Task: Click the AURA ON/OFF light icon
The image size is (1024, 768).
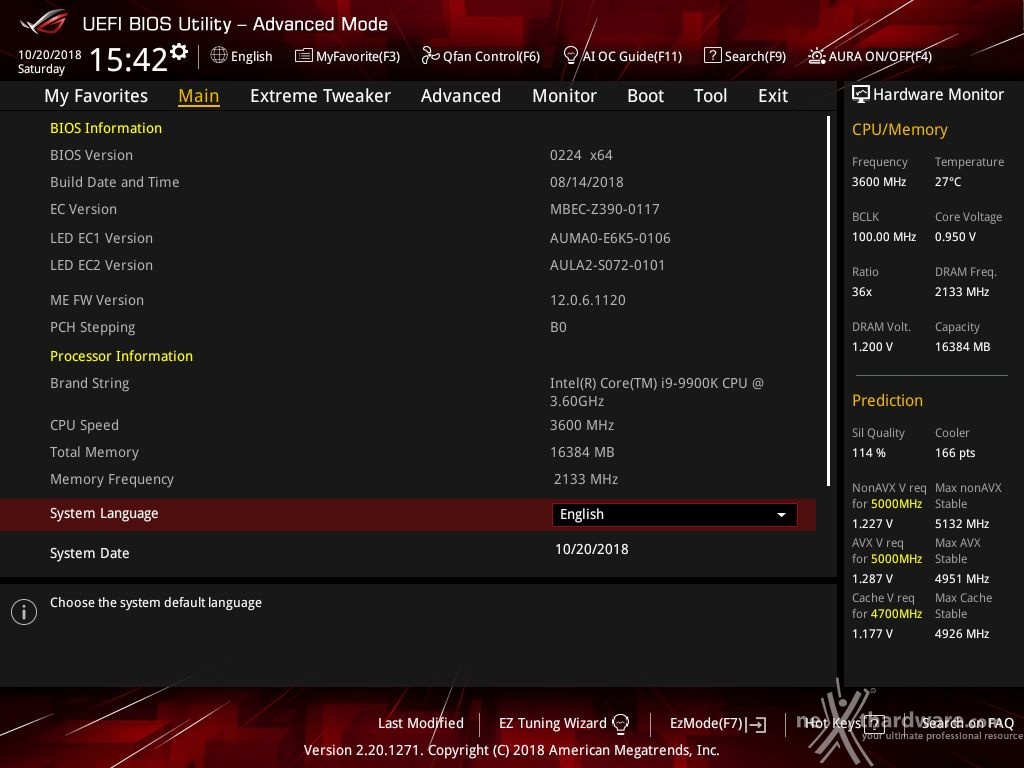Action: click(816, 56)
